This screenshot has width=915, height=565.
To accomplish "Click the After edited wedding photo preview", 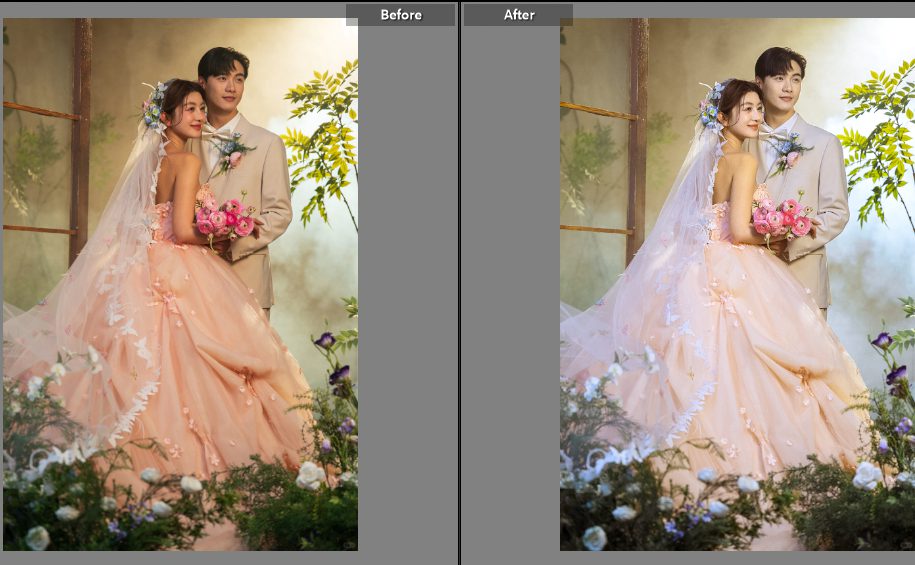I will point(738,284).
